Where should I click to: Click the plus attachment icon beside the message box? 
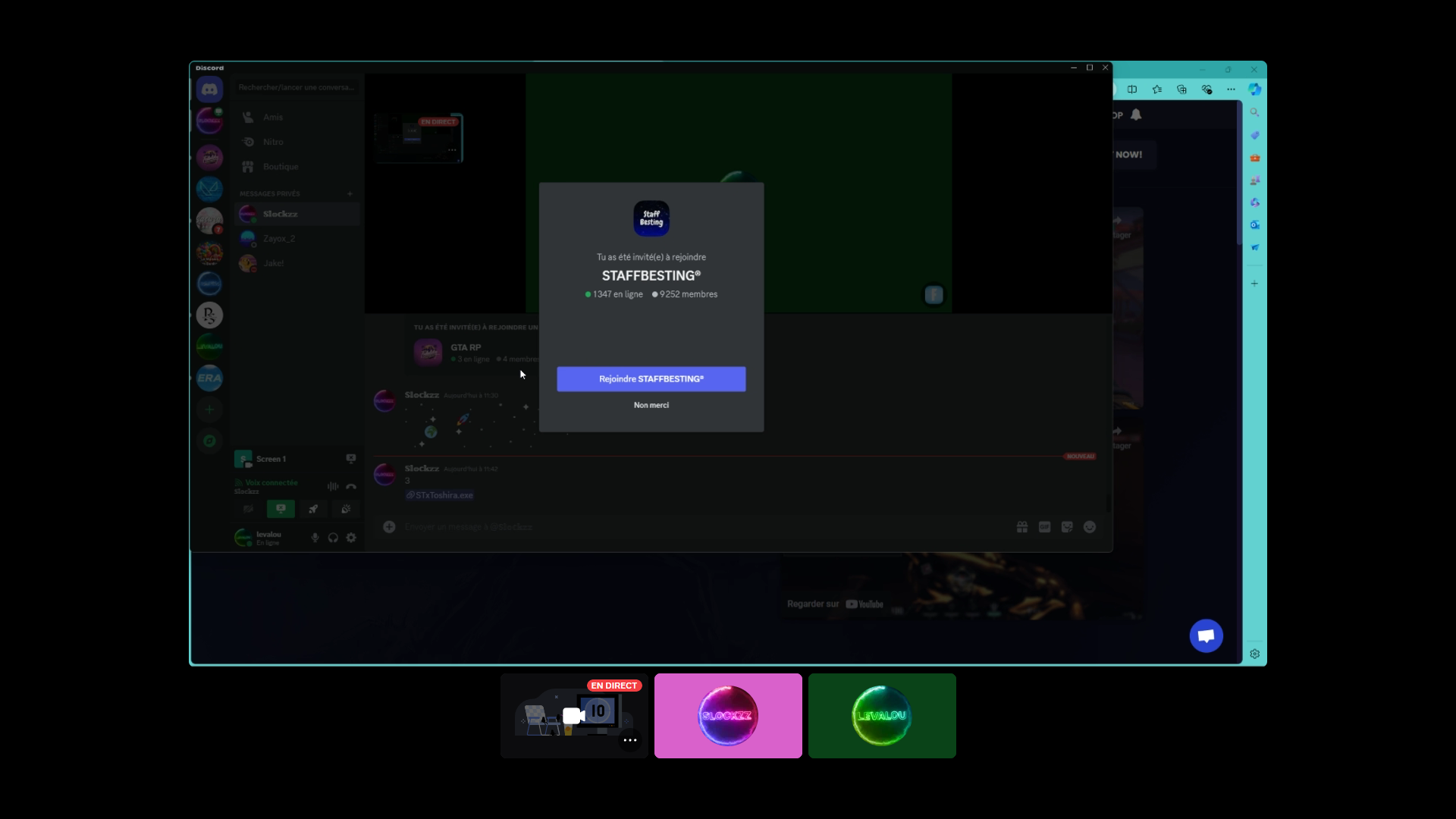389,526
